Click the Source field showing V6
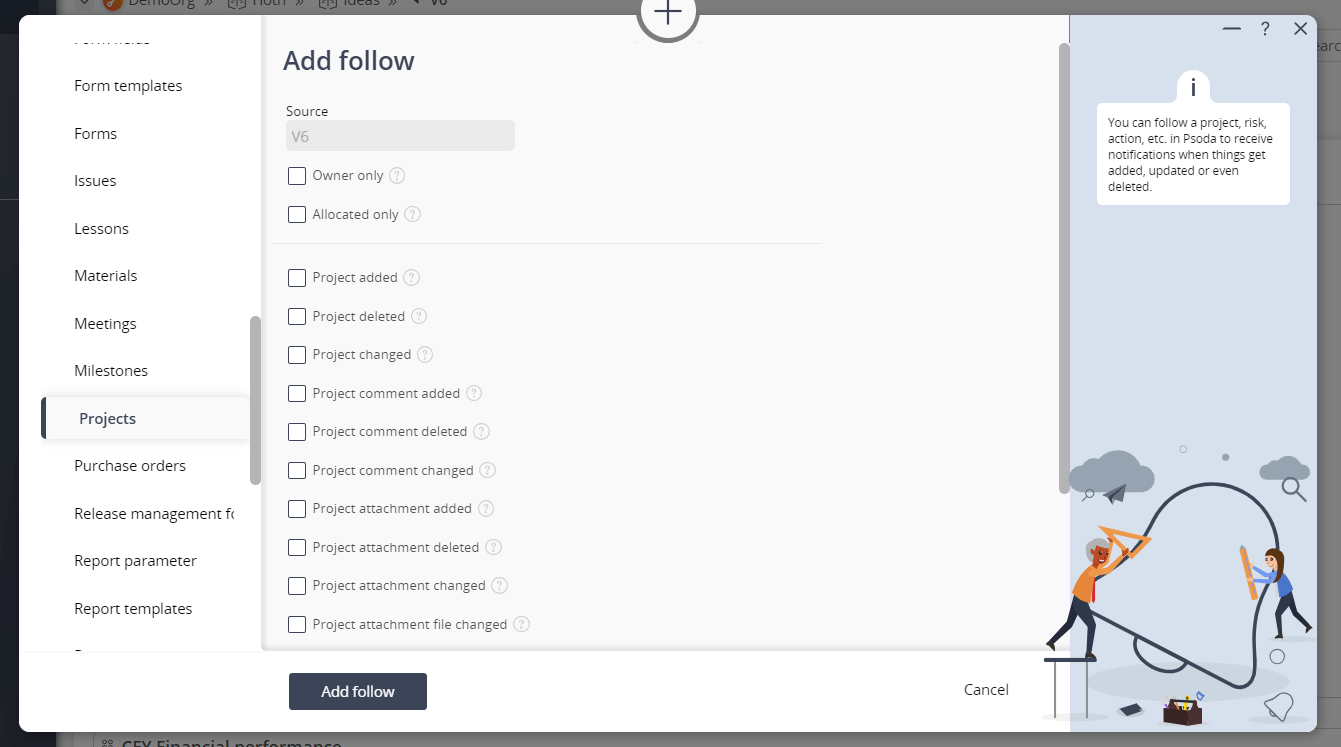 coord(400,136)
